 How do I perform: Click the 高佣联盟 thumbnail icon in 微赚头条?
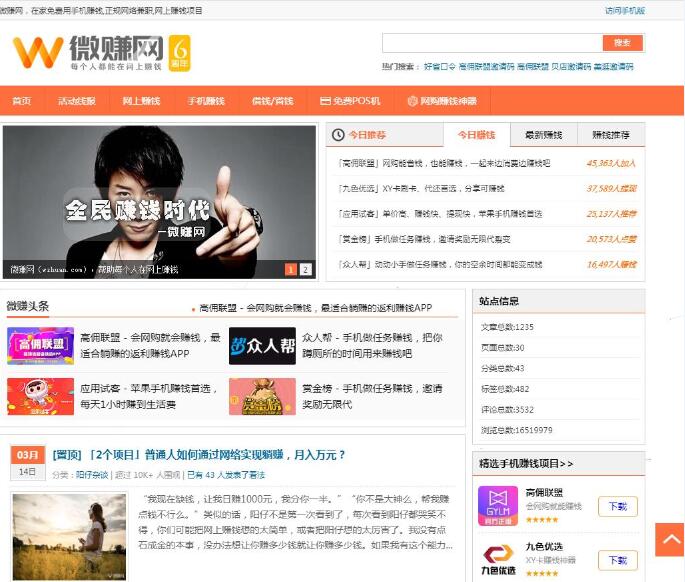[x=40, y=346]
